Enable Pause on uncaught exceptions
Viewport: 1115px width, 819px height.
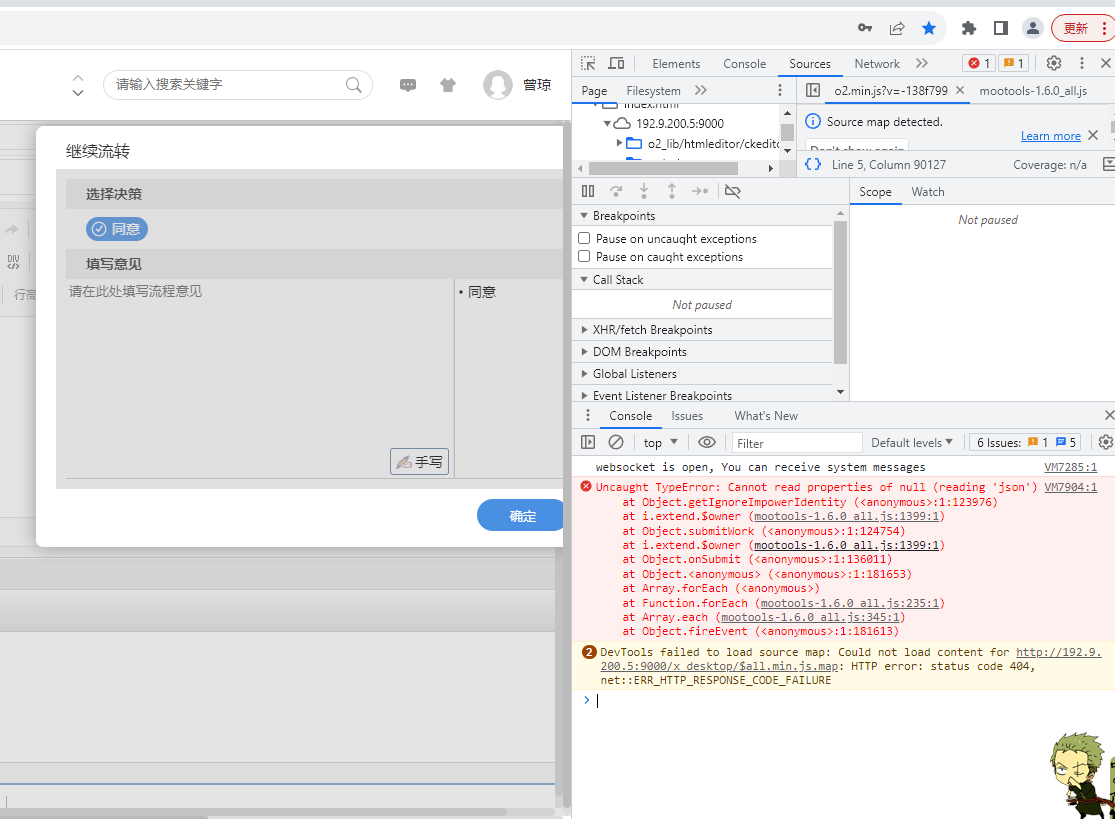pyautogui.click(x=584, y=239)
